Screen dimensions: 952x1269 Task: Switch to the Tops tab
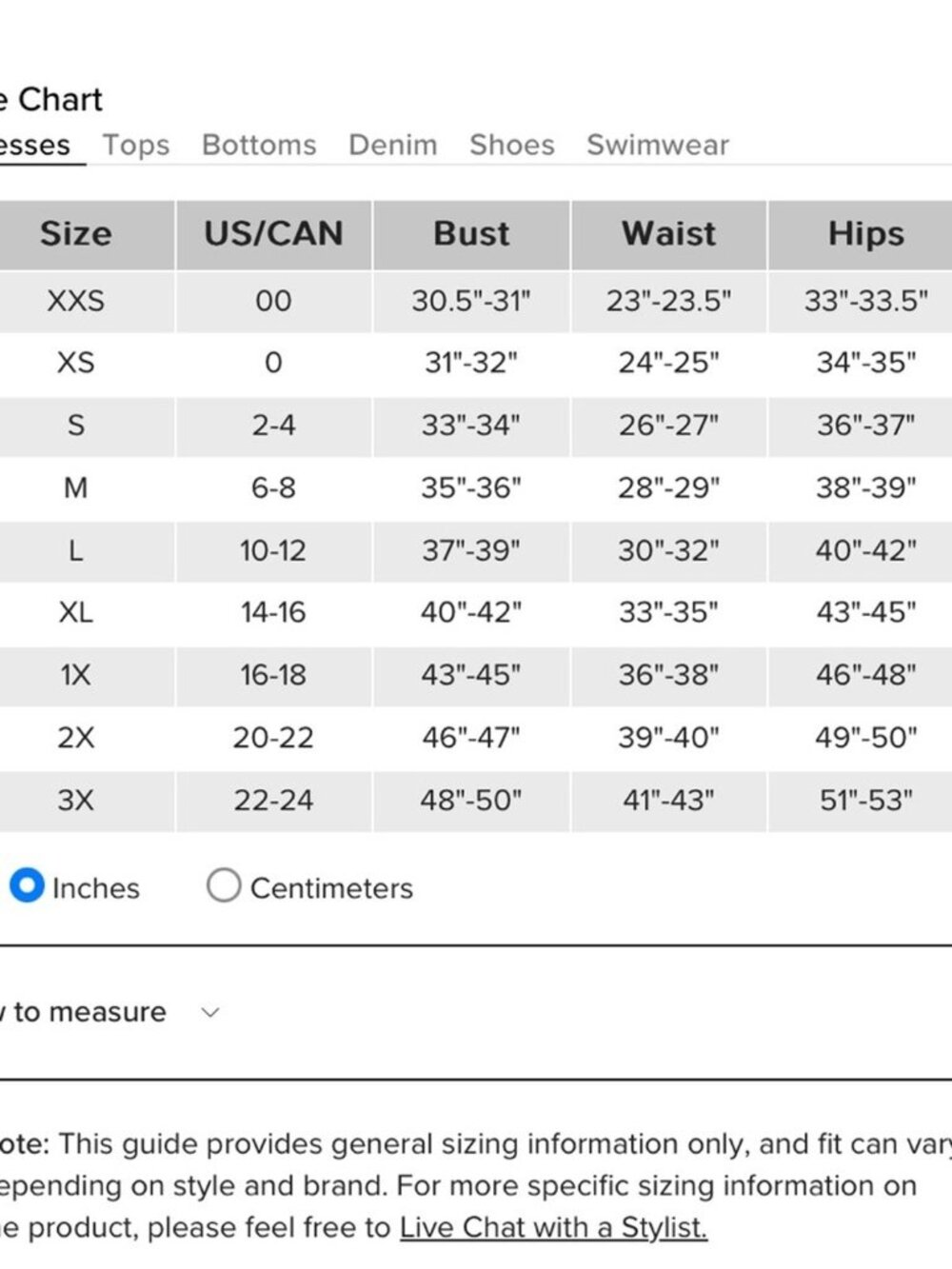[136, 145]
